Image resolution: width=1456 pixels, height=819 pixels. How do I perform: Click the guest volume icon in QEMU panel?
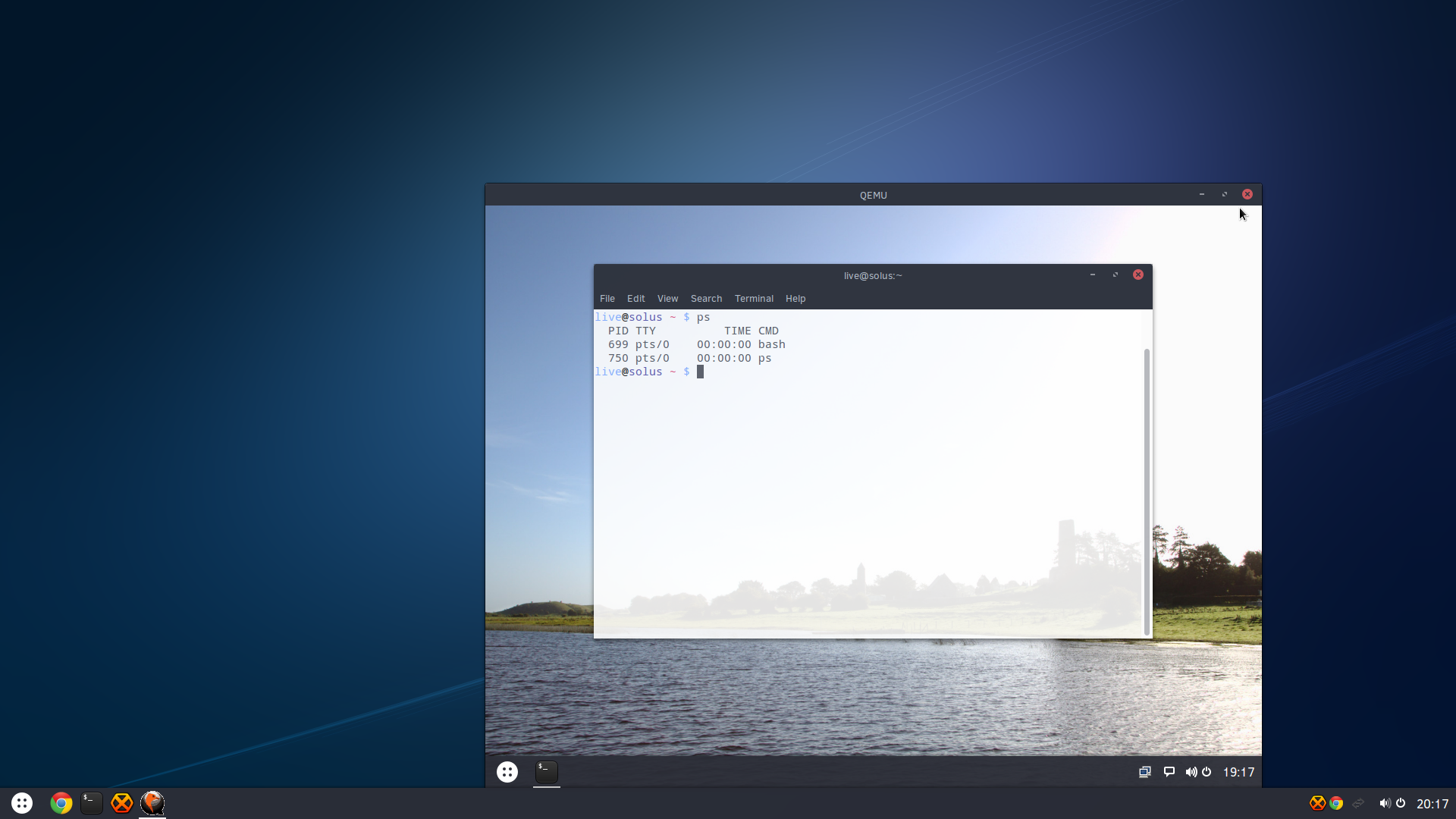click(1191, 772)
